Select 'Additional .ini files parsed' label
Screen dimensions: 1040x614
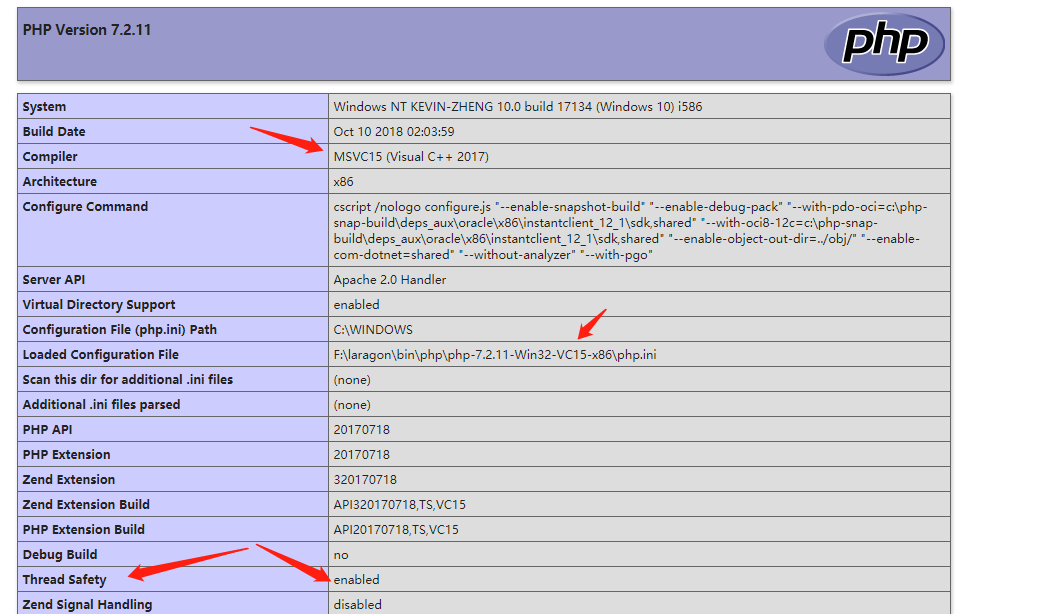click(x=101, y=404)
